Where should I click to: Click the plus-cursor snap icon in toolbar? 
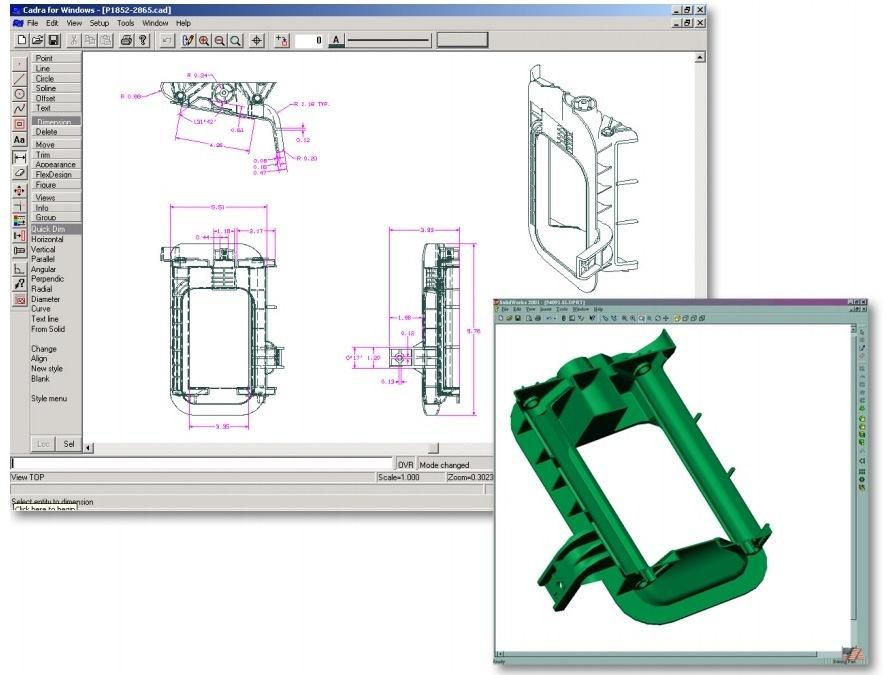click(281, 40)
